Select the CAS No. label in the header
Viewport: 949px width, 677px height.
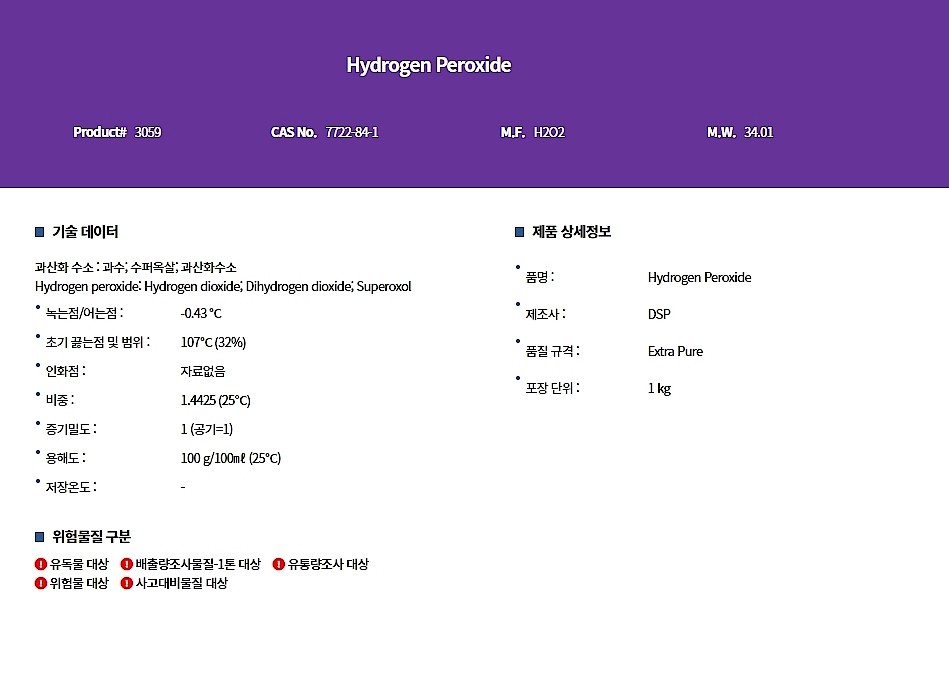tap(293, 131)
